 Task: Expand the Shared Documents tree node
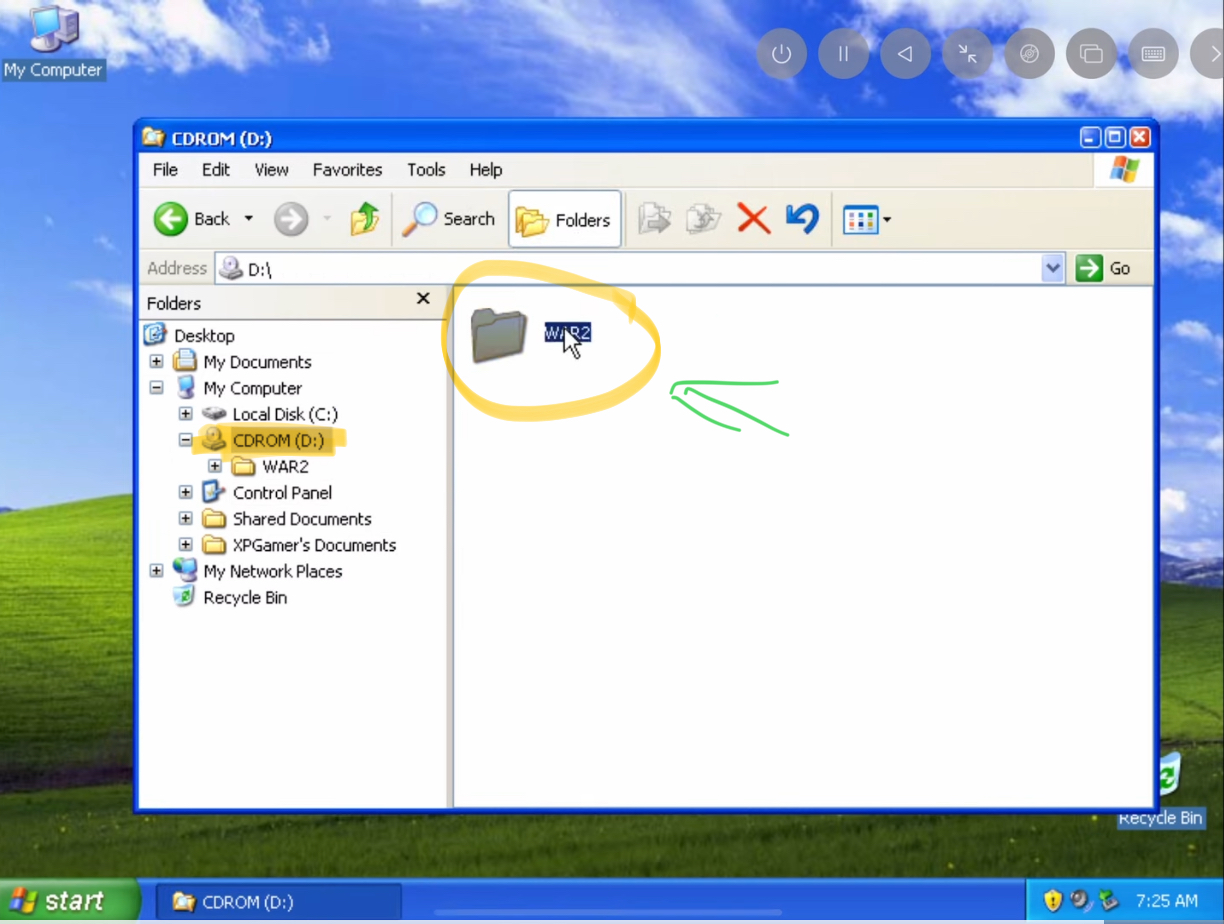(185, 518)
